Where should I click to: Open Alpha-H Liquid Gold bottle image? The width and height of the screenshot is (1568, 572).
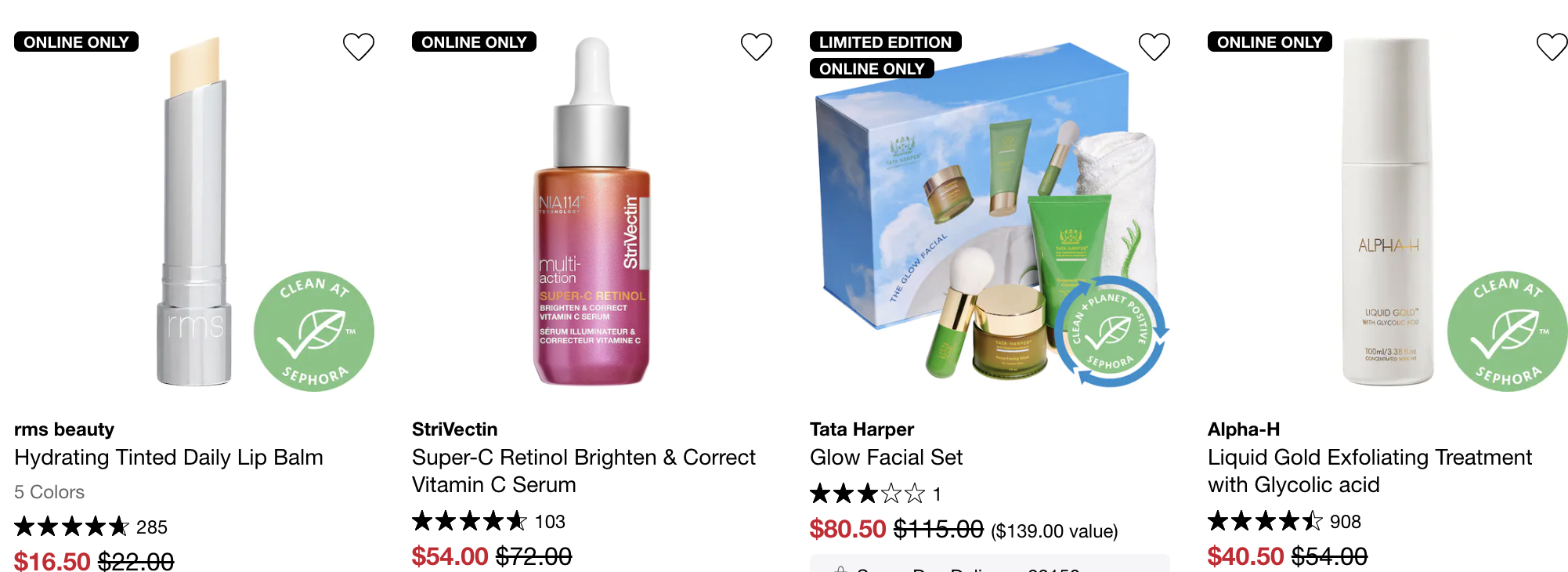(x=1387, y=212)
